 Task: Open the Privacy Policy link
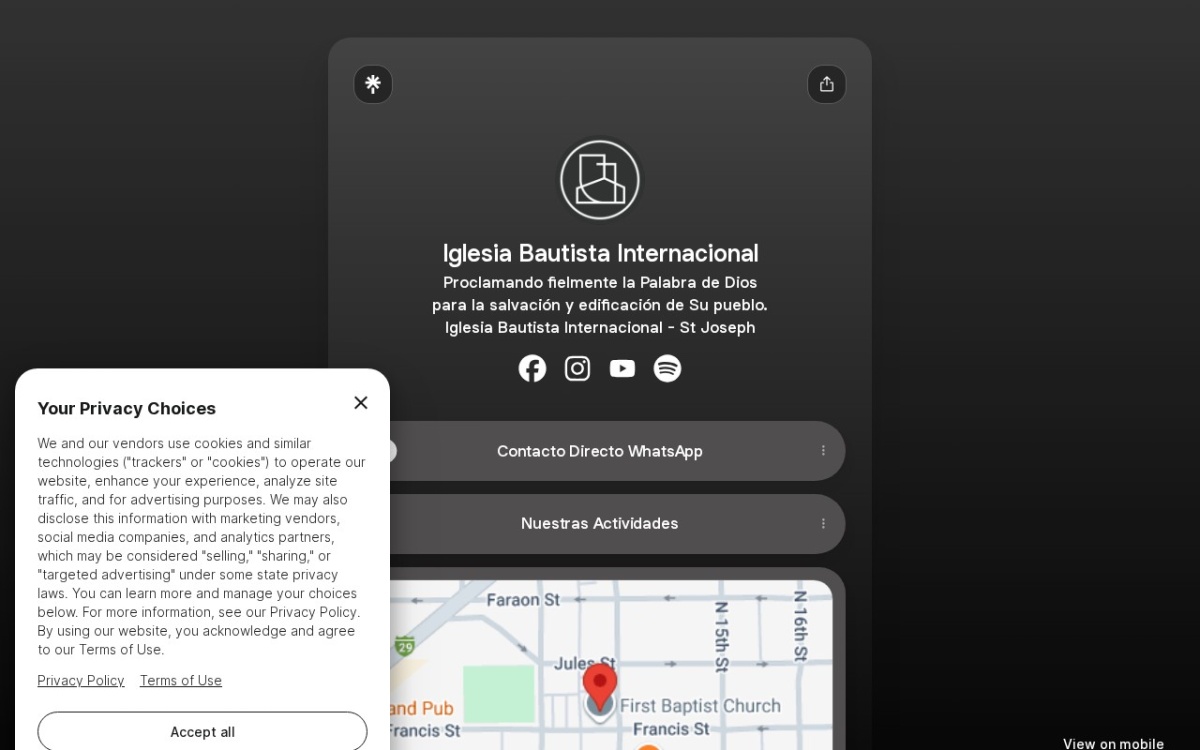pyautogui.click(x=81, y=681)
